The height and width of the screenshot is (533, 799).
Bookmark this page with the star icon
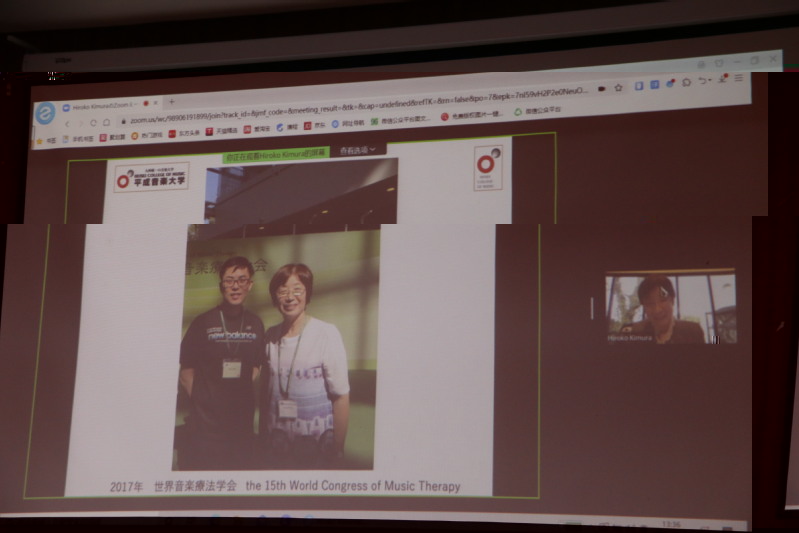(x=619, y=88)
